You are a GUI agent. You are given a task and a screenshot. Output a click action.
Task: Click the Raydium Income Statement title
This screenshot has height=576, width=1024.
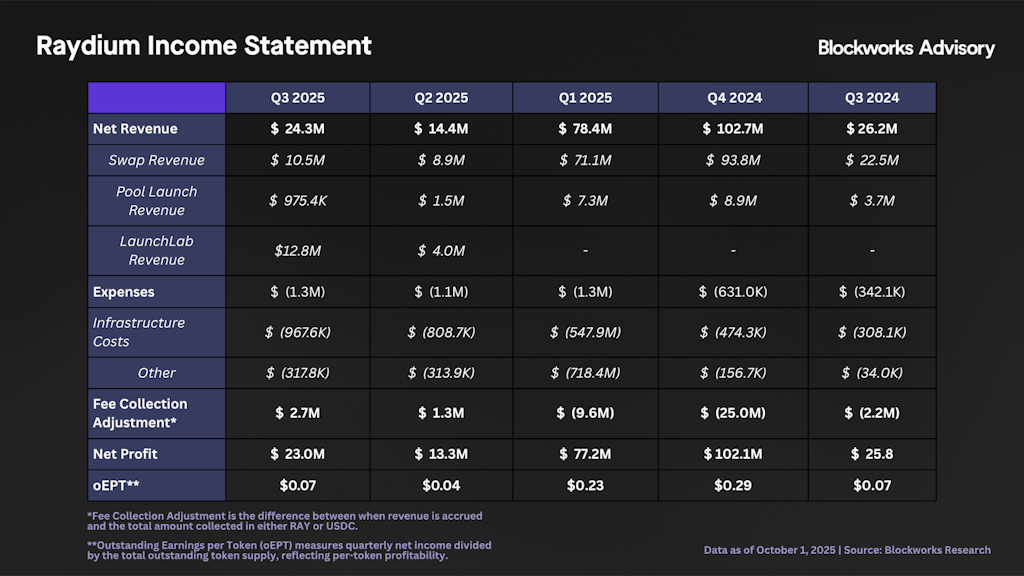point(204,46)
